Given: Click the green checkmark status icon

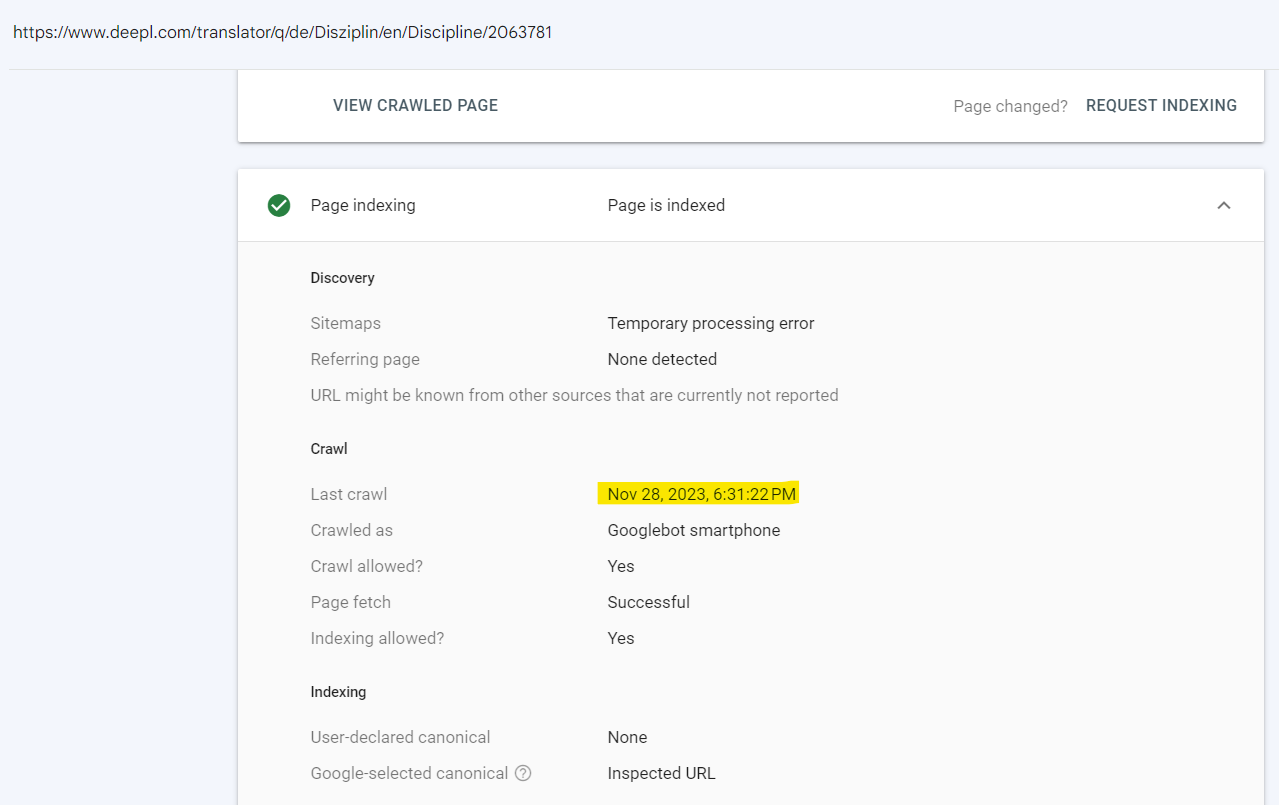Looking at the screenshot, I should (x=279, y=205).
